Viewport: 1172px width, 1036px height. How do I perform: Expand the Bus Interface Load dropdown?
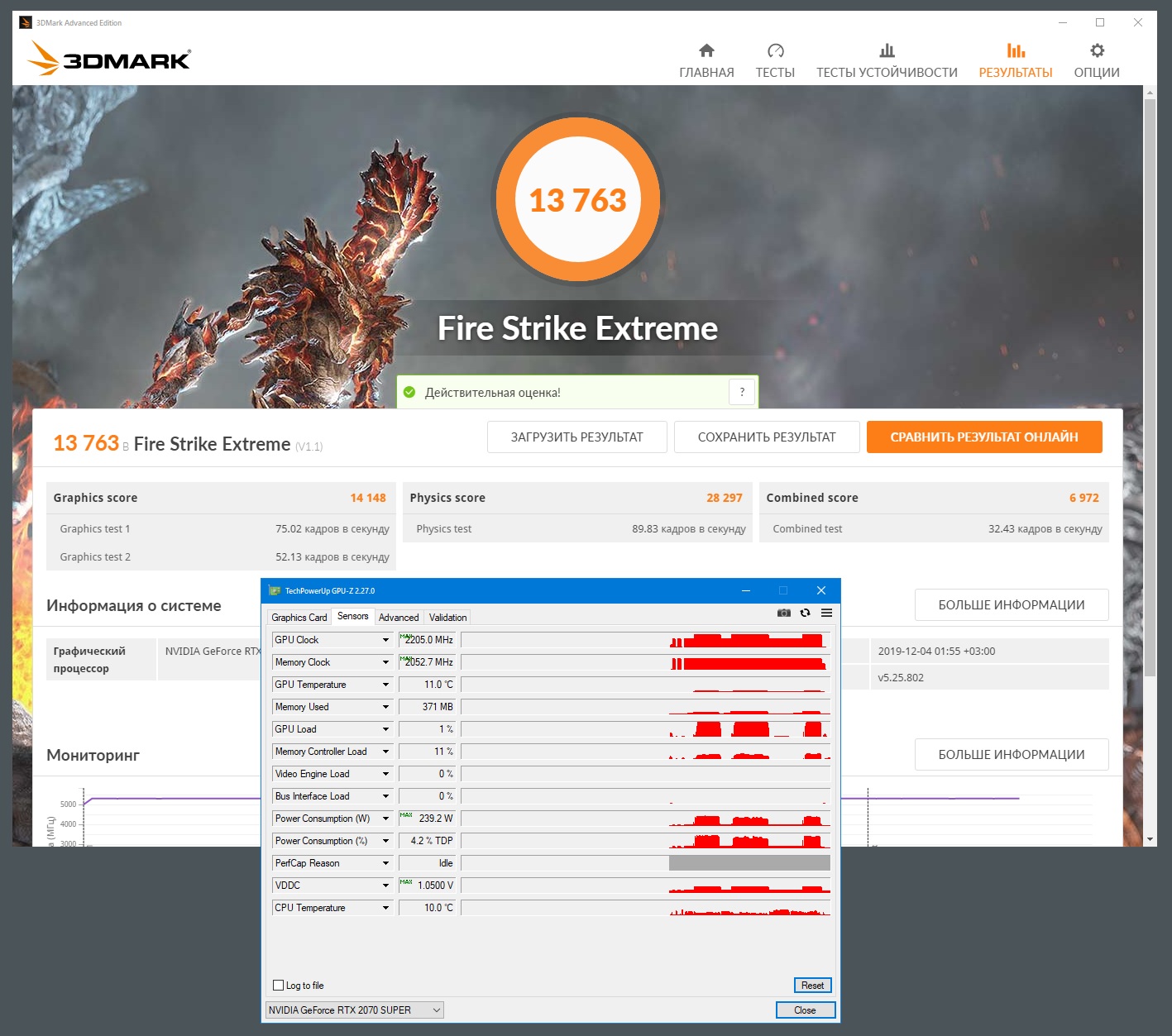(385, 796)
